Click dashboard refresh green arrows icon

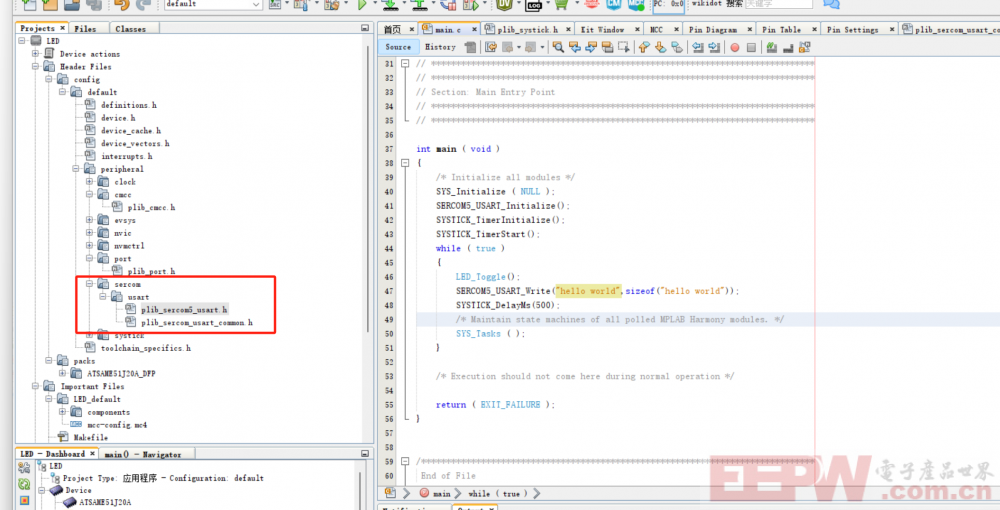click(x=24, y=484)
